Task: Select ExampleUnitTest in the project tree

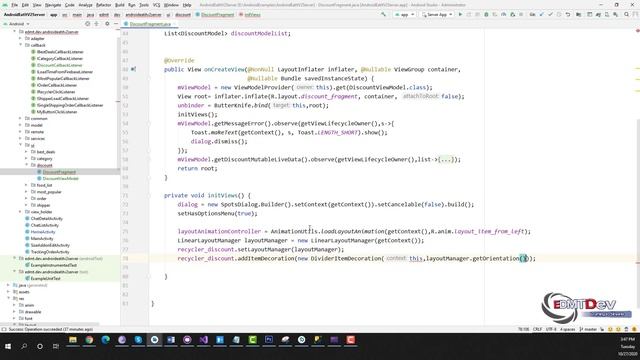Action: pyautogui.click(x=43, y=278)
